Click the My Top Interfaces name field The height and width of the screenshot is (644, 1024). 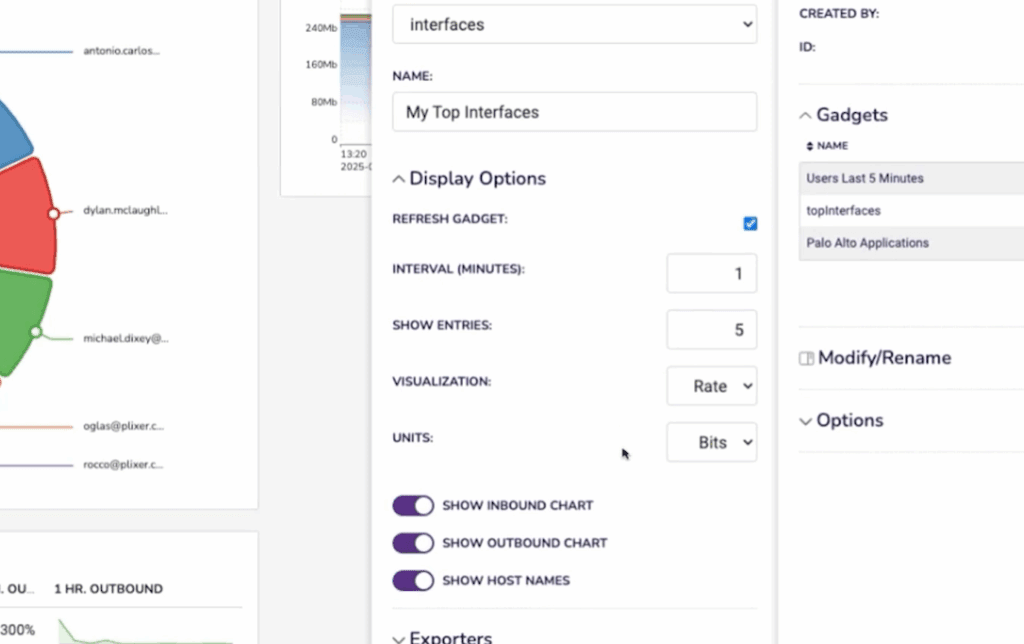click(x=574, y=112)
